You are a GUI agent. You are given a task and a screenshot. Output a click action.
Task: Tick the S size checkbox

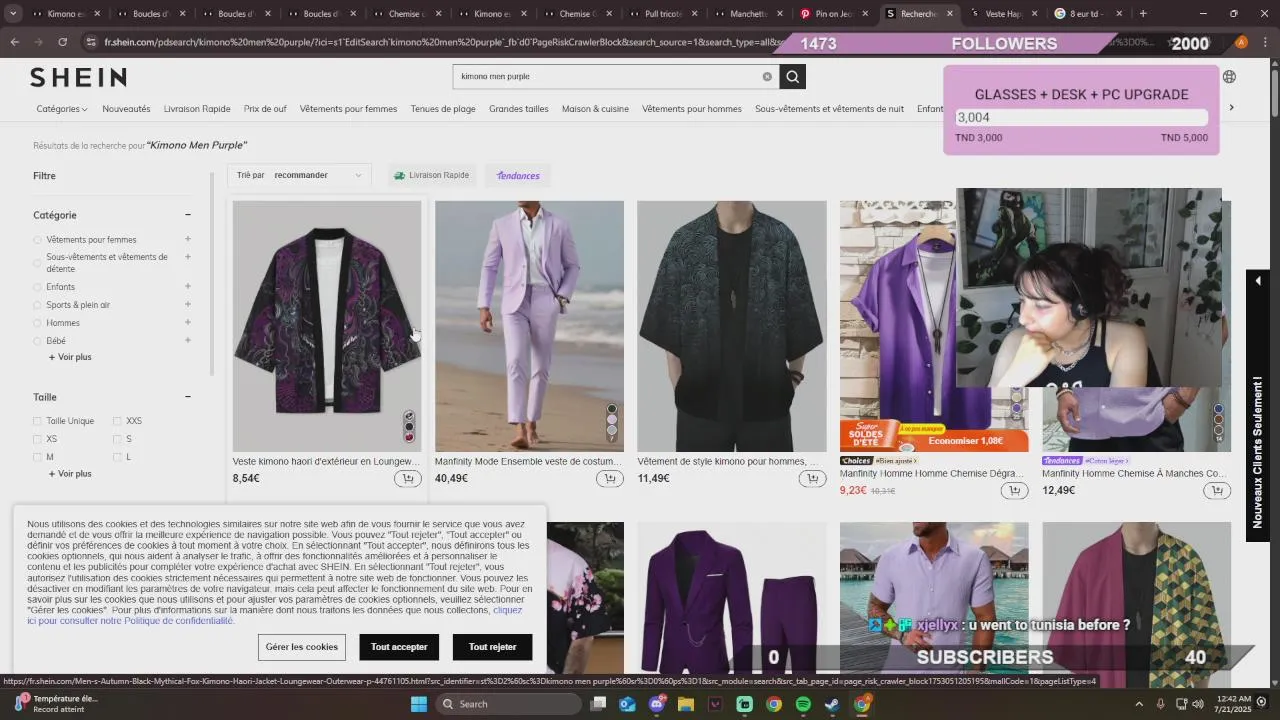pos(117,439)
